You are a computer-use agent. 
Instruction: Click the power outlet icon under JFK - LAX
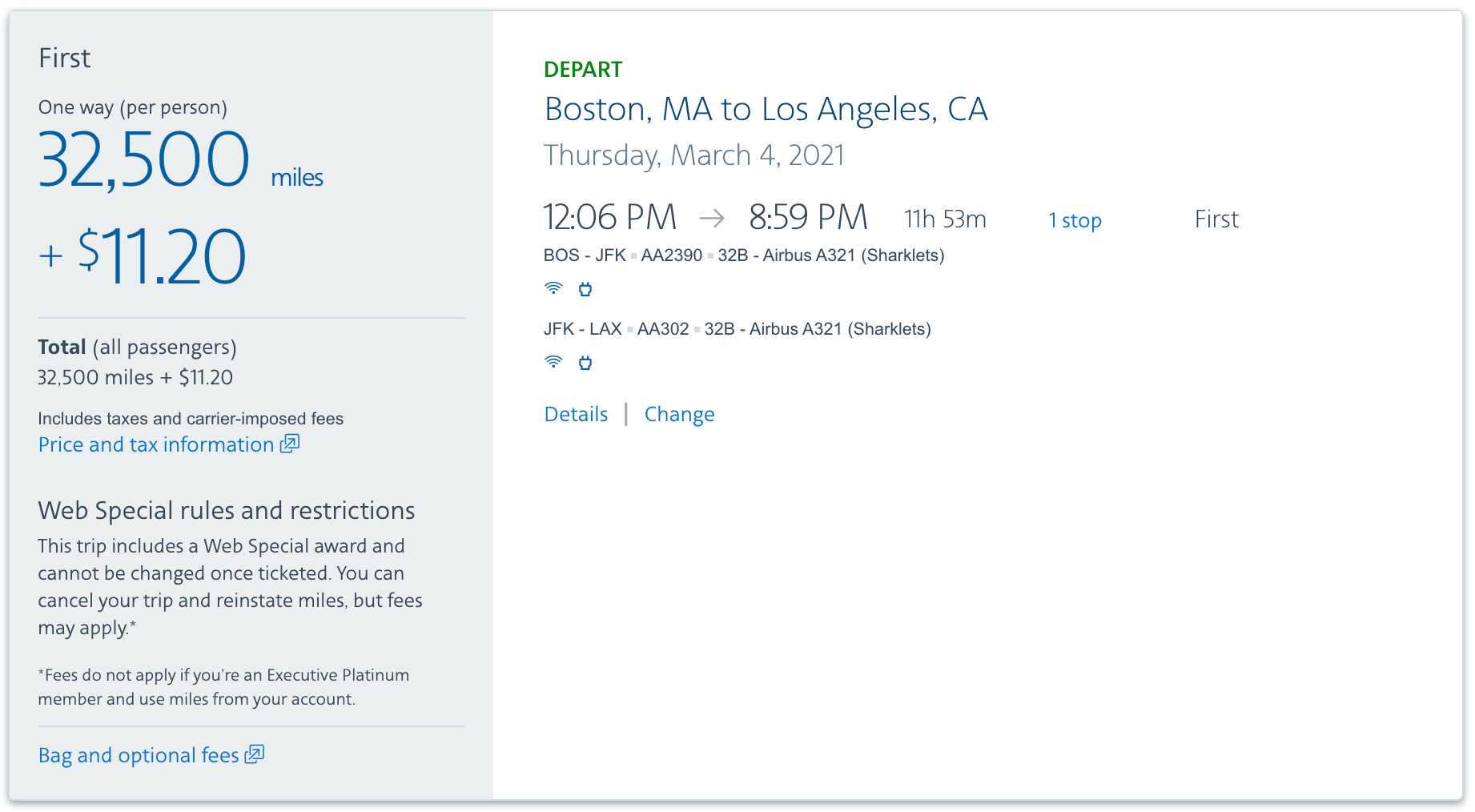tap(585, 363)
